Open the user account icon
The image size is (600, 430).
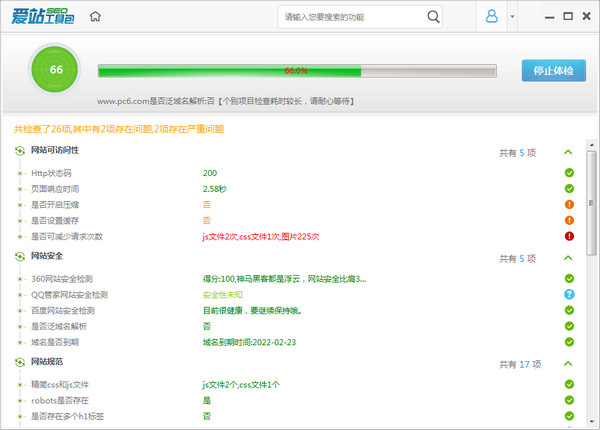pos(491,16)
